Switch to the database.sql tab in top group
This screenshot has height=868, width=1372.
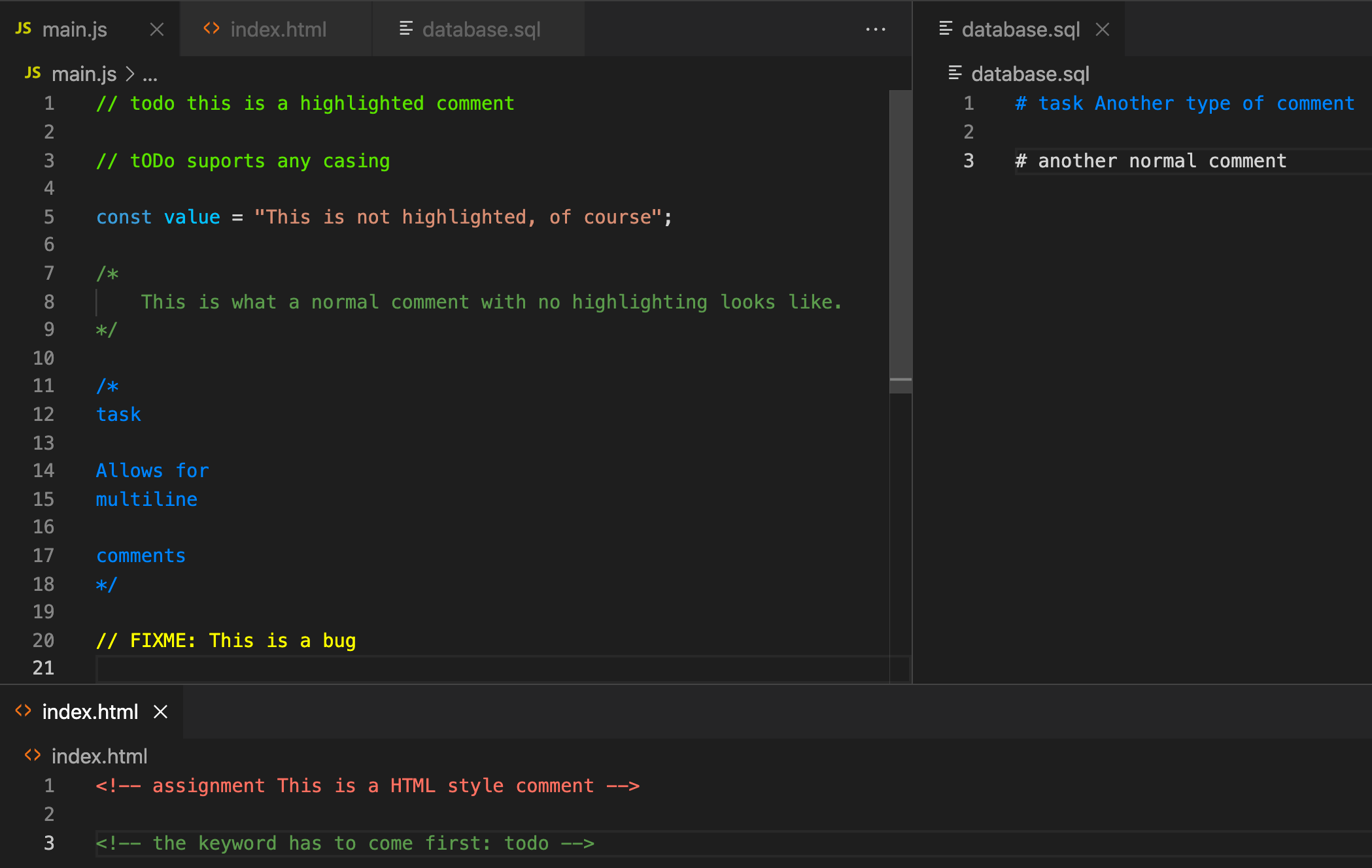482,29
